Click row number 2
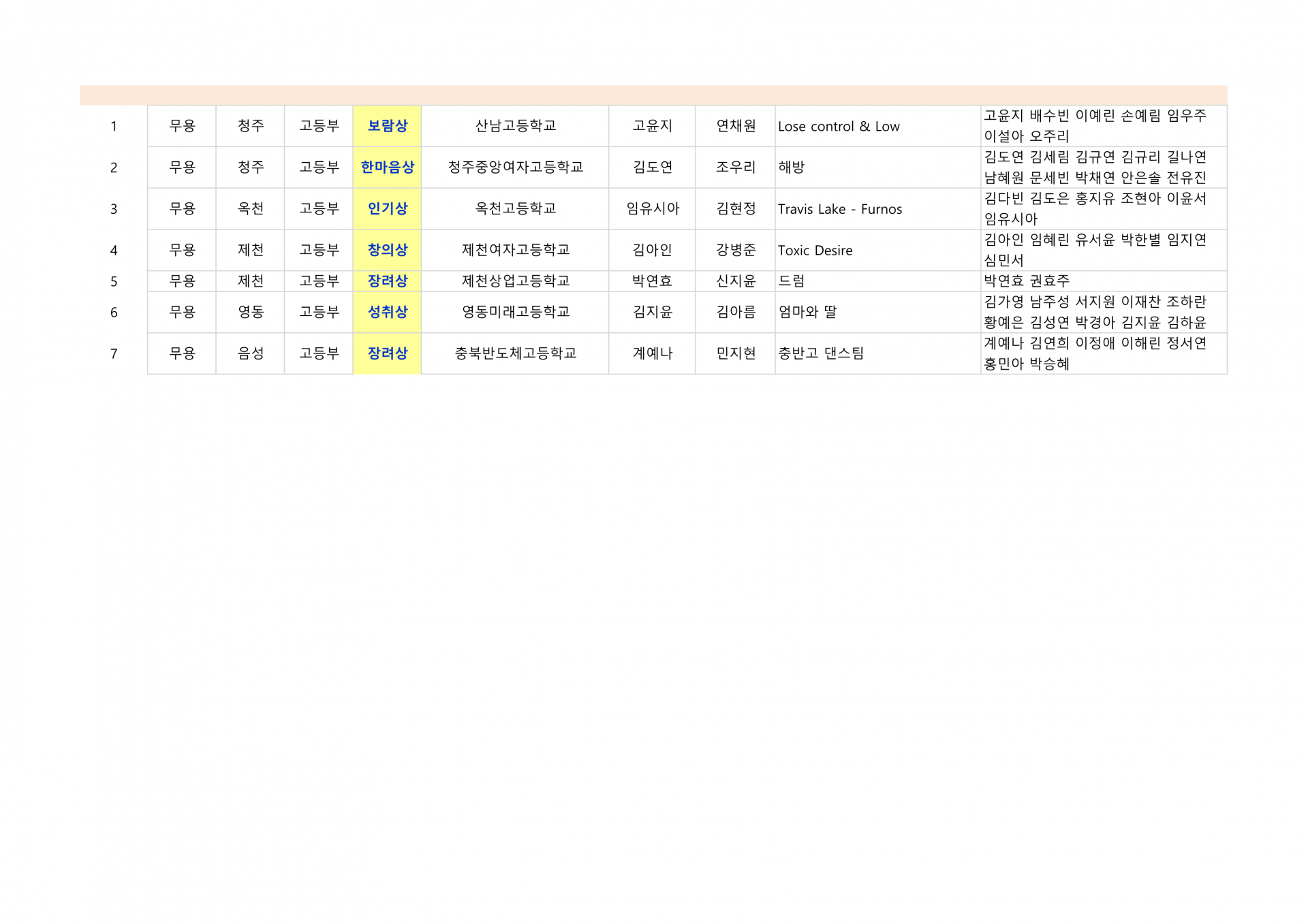 (114, 168)
